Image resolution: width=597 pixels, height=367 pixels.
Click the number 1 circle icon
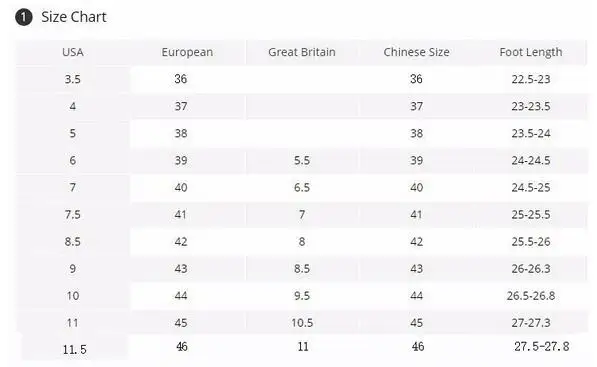[x=24, y=18]
